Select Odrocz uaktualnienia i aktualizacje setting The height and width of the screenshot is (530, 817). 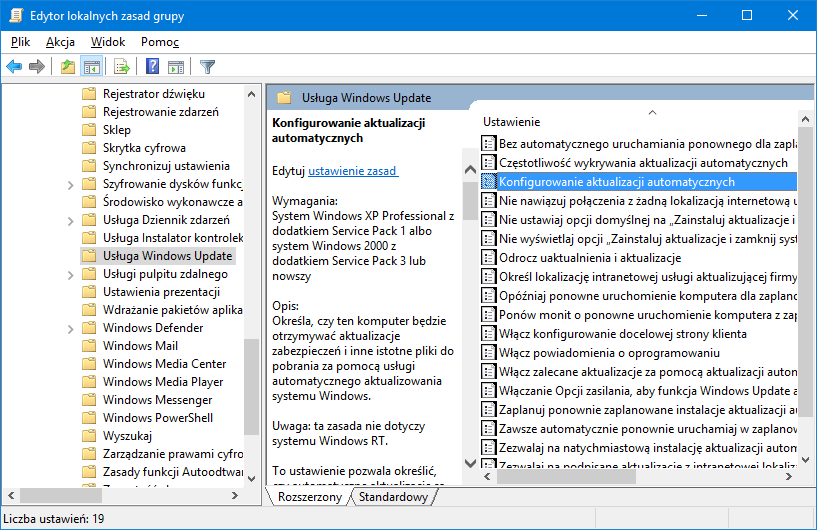pyautogui.click(x=590, y=257)
